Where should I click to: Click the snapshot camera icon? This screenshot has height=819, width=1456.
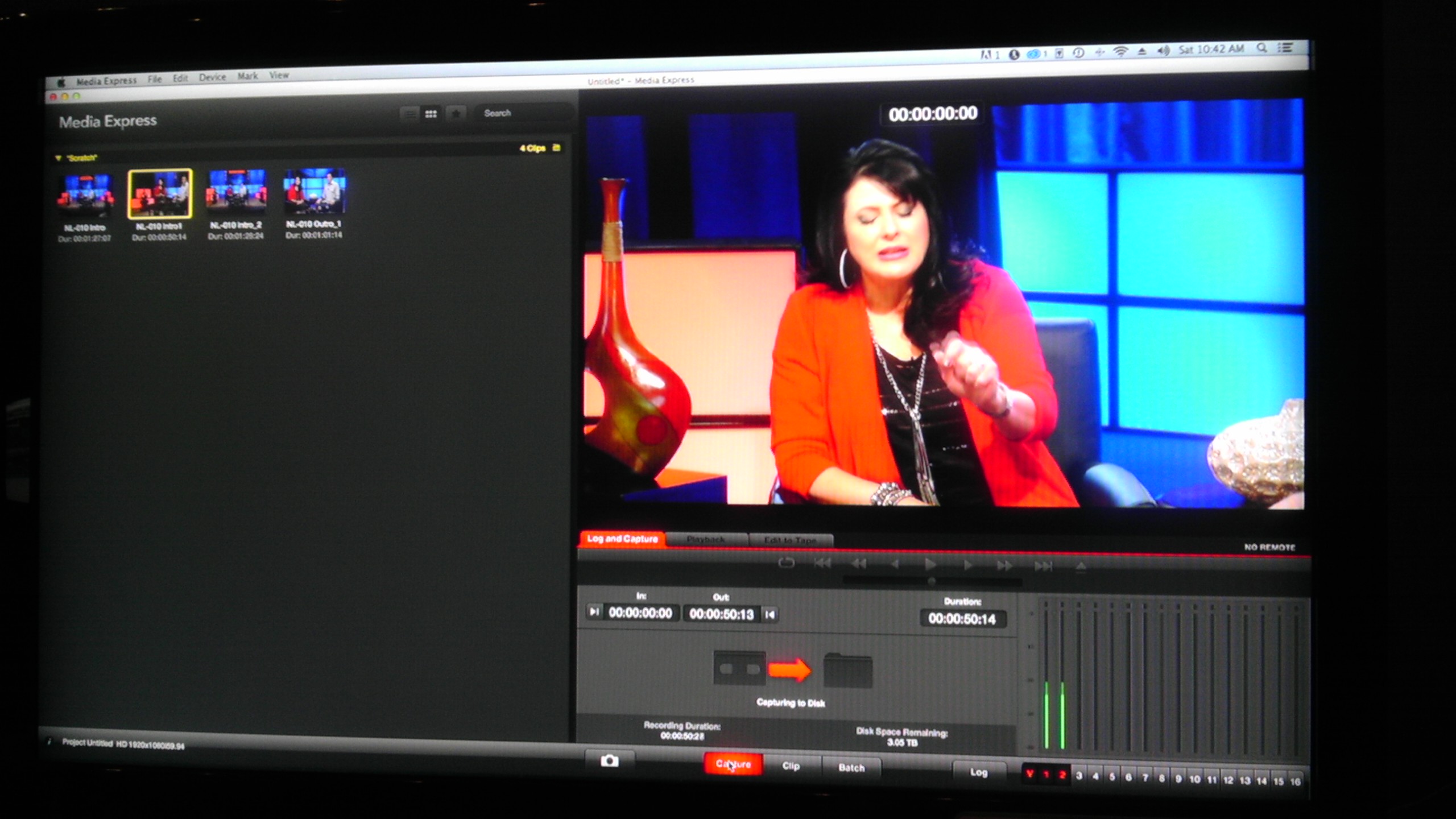pyautogui.click(x=609, y=760)
